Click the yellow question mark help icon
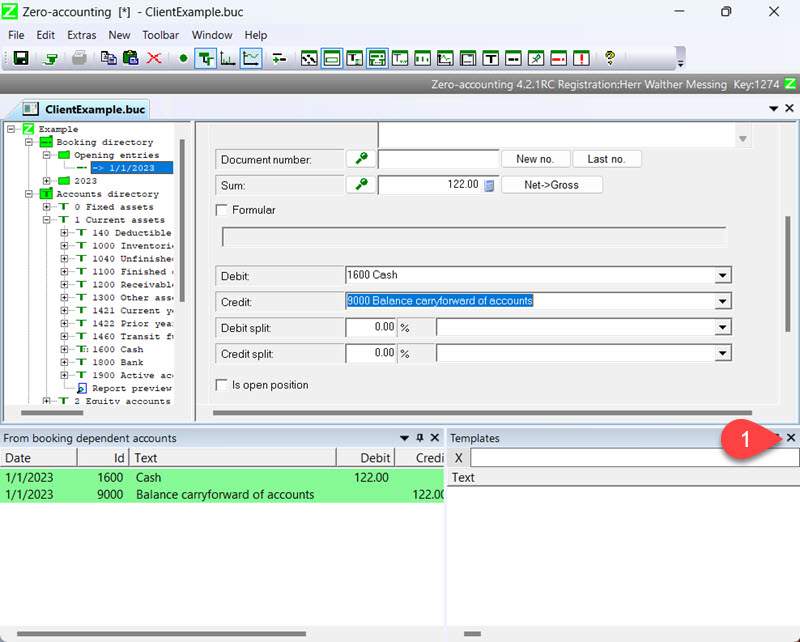The width and height of the screenshot is (800, 642). pyautogui.click(x=609, y=58)
